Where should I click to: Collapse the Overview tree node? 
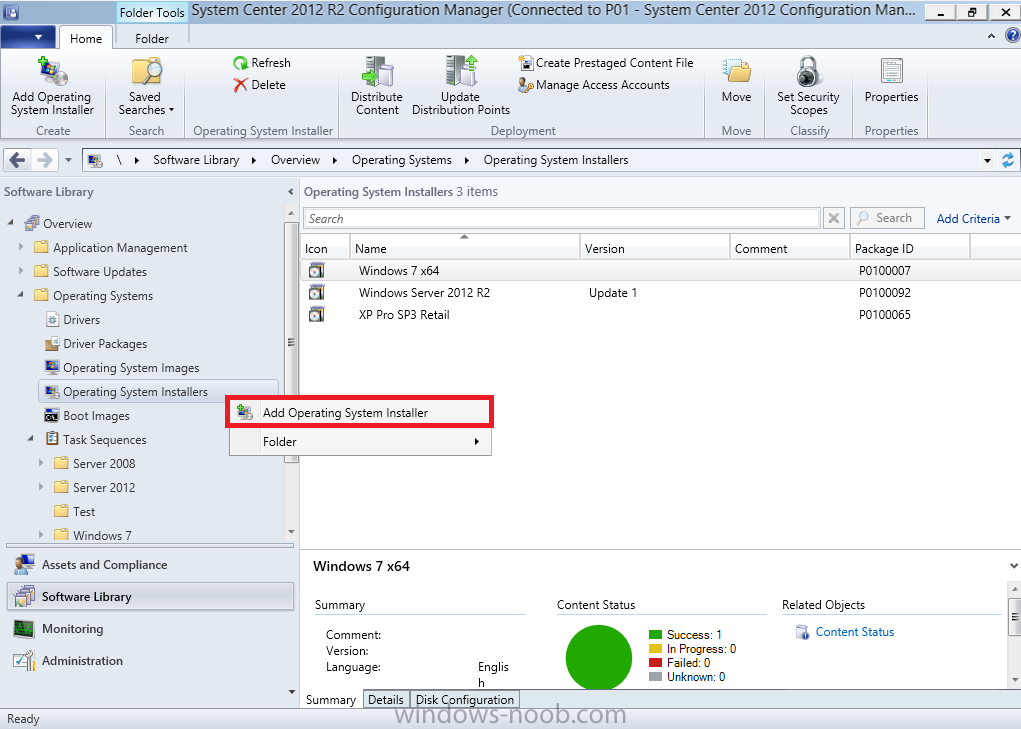[x=10, y=223]
